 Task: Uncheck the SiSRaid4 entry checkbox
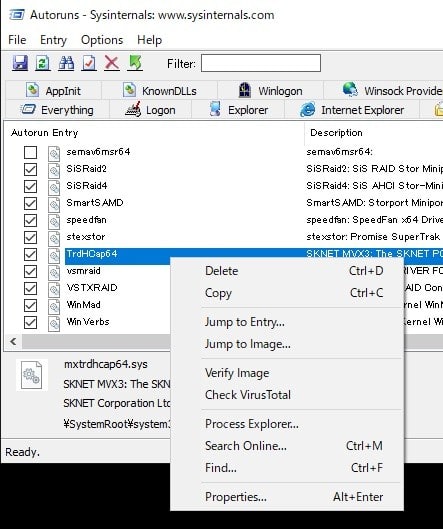click(30, 186)
